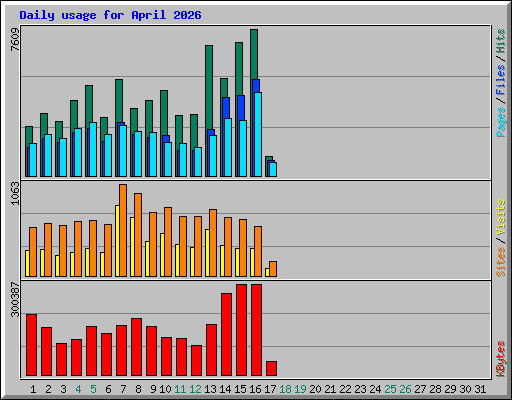Click the Visits legend label
Image resolution: width=512 pixels, height=400 pixels.
[x=500, y=218]
